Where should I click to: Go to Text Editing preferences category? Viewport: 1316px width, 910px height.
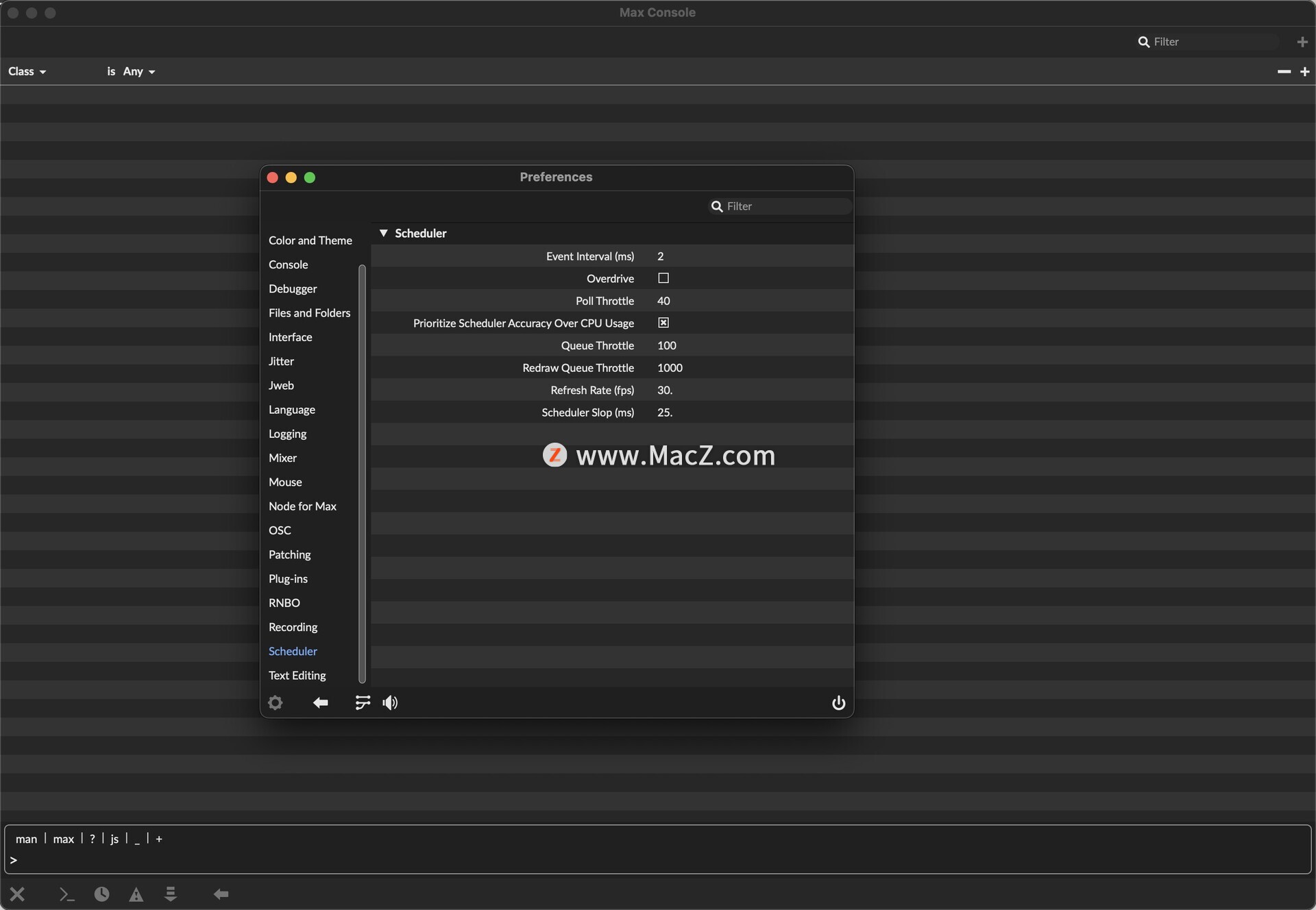297,676
